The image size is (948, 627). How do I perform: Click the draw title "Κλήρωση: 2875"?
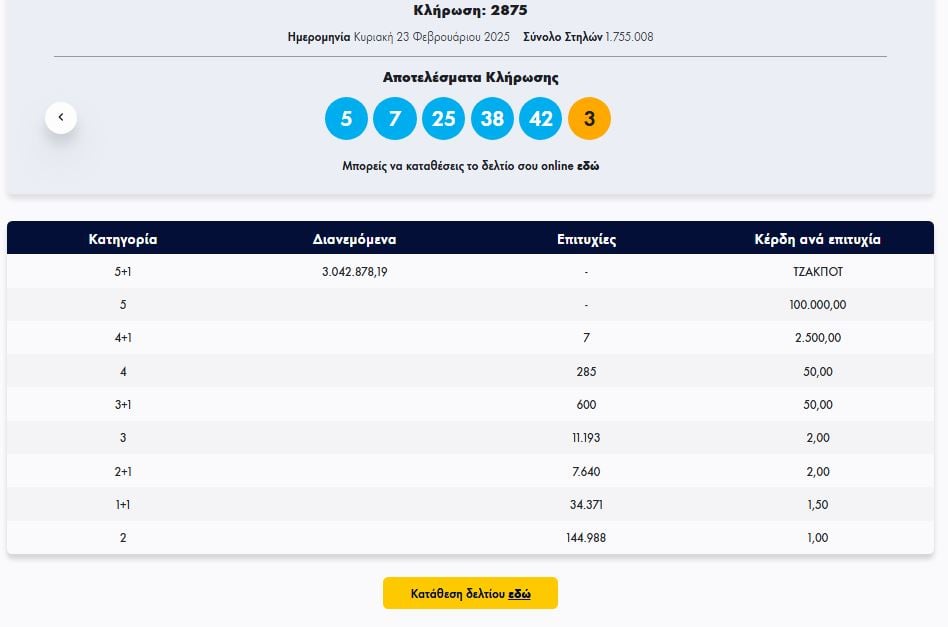470,11
